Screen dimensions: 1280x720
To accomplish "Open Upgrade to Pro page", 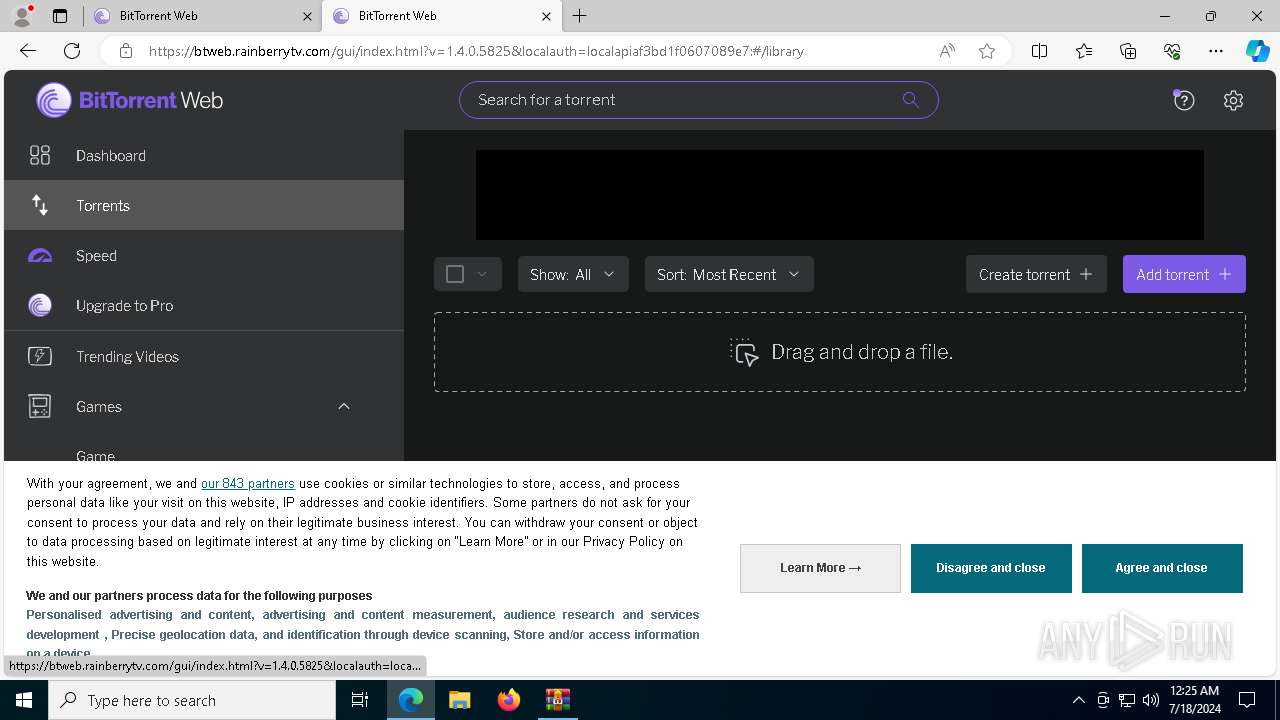I will pyautogui.click(x=204, y=305).
